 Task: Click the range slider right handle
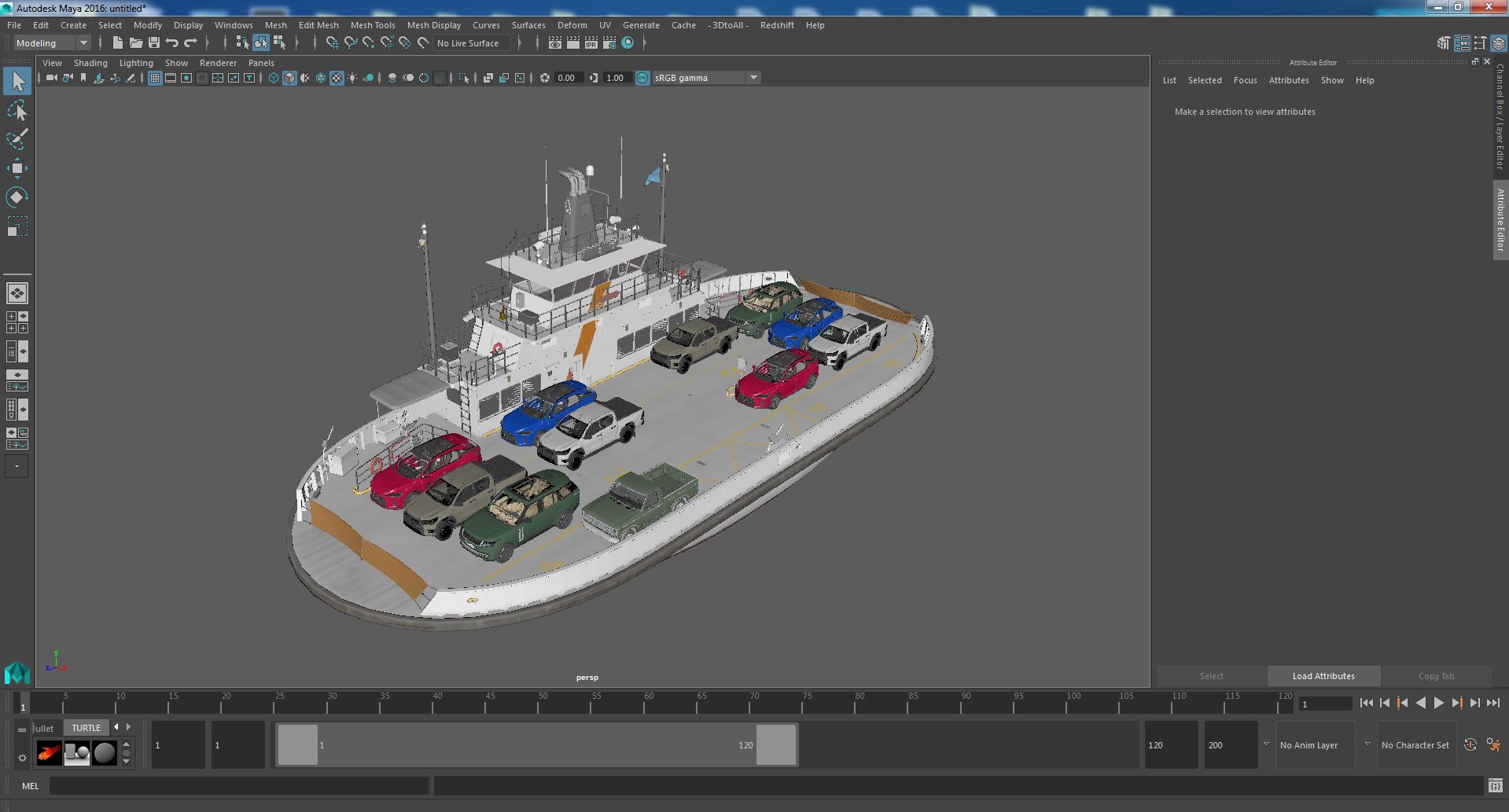click(776, 744)
